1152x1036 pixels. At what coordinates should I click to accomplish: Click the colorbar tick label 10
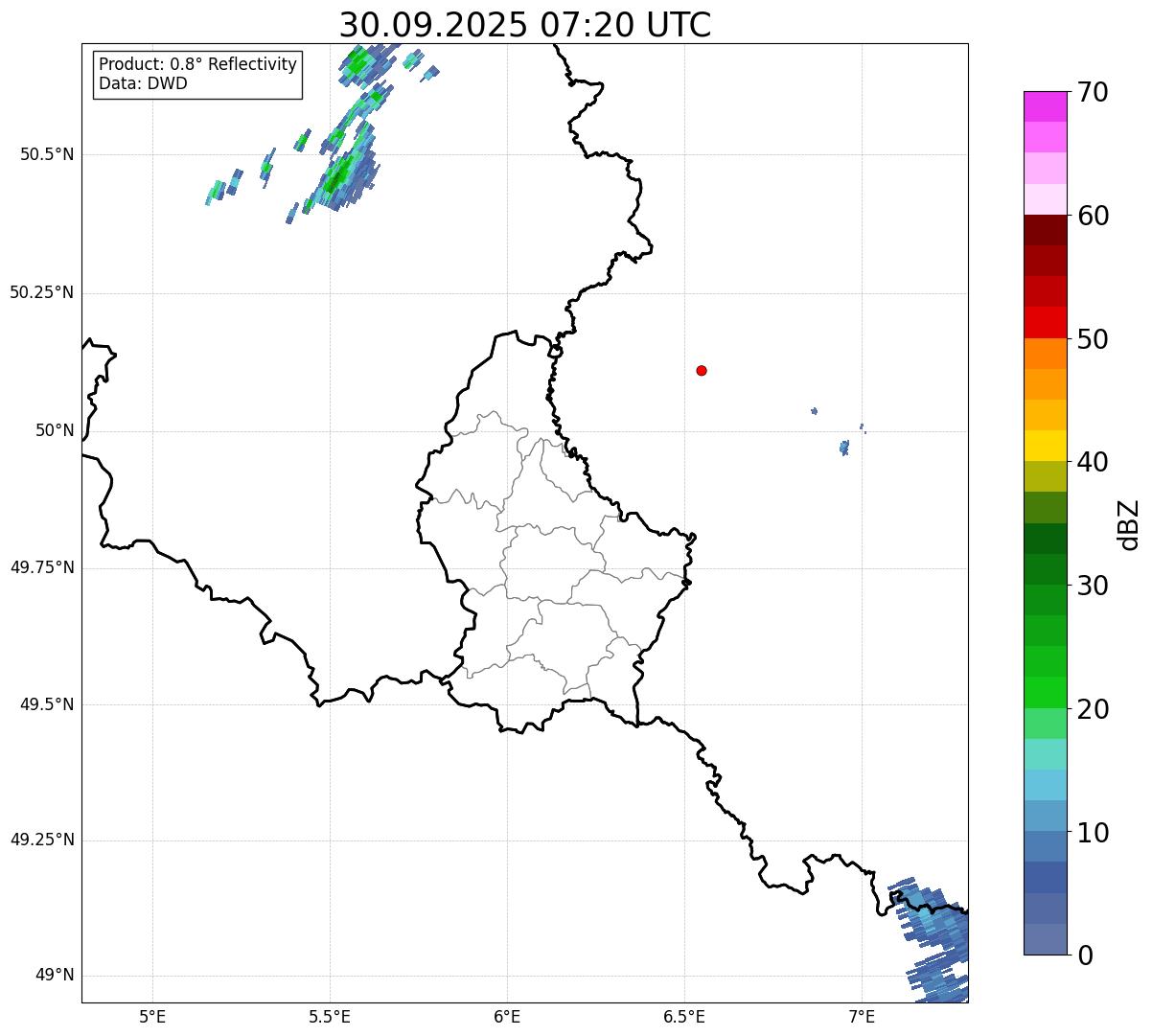point(1093,833)
